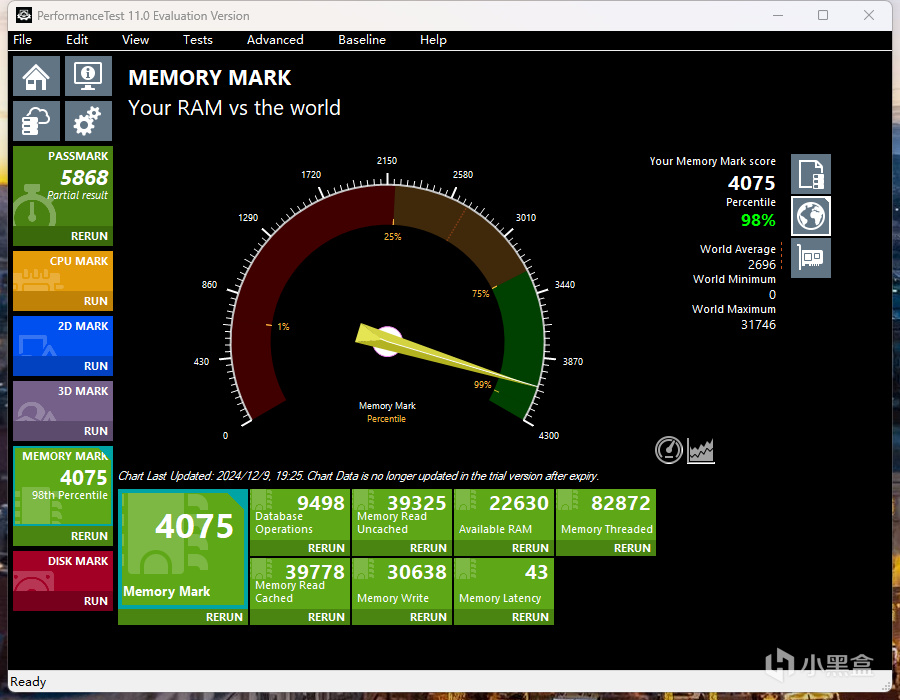
Task: Select the CPU Mark tile
Action: tap(63, 271)
